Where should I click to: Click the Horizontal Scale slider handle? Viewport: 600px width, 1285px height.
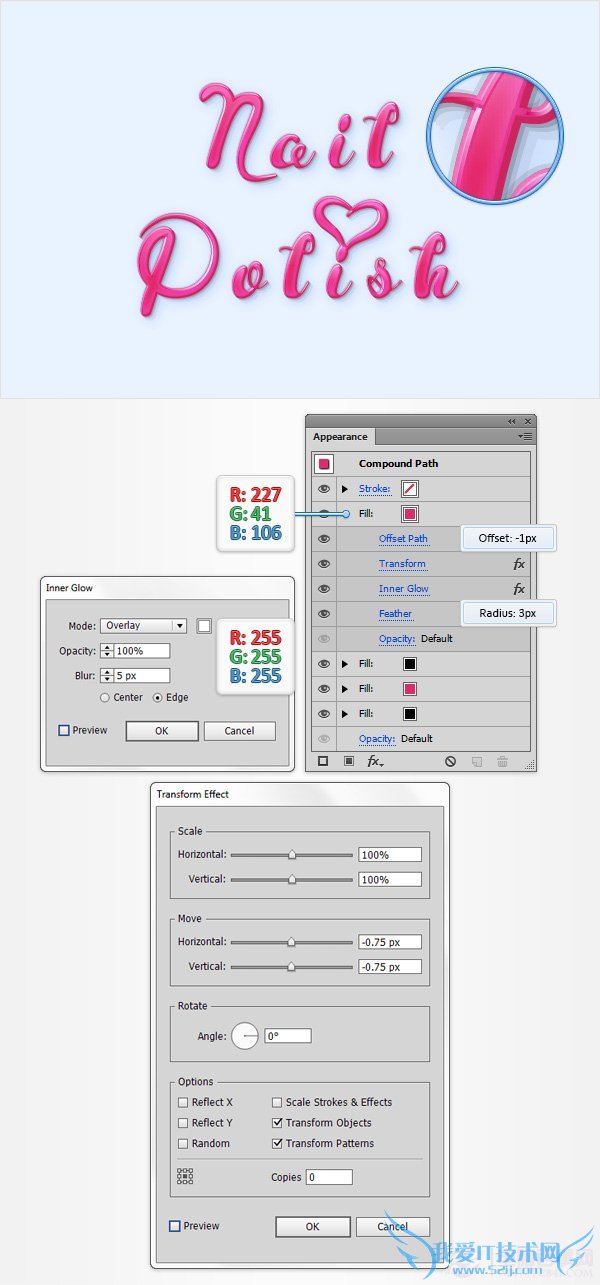292,855
